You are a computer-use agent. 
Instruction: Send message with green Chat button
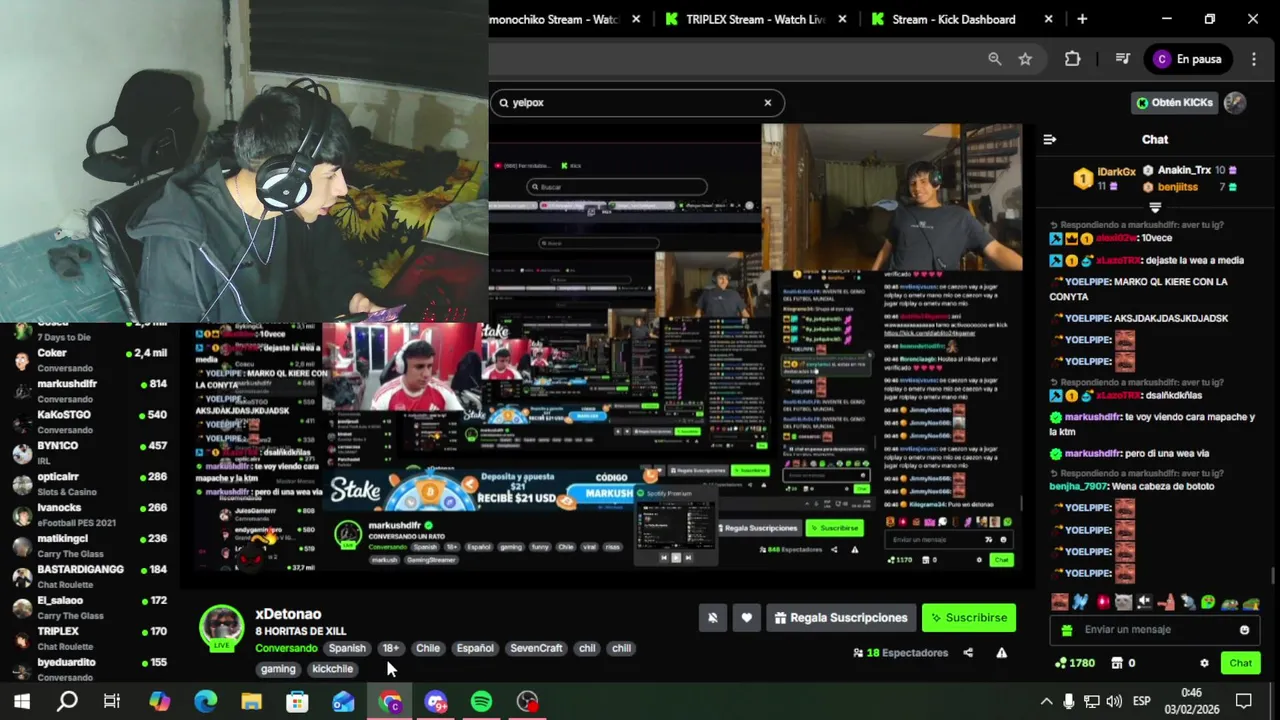pyautogui.click(x=1241, y=663)
